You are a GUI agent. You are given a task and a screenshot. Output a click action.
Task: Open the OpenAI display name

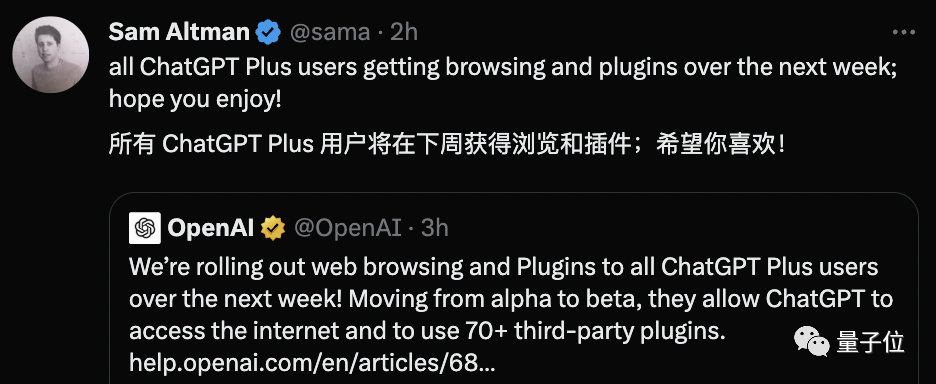[x=211, y=228]
